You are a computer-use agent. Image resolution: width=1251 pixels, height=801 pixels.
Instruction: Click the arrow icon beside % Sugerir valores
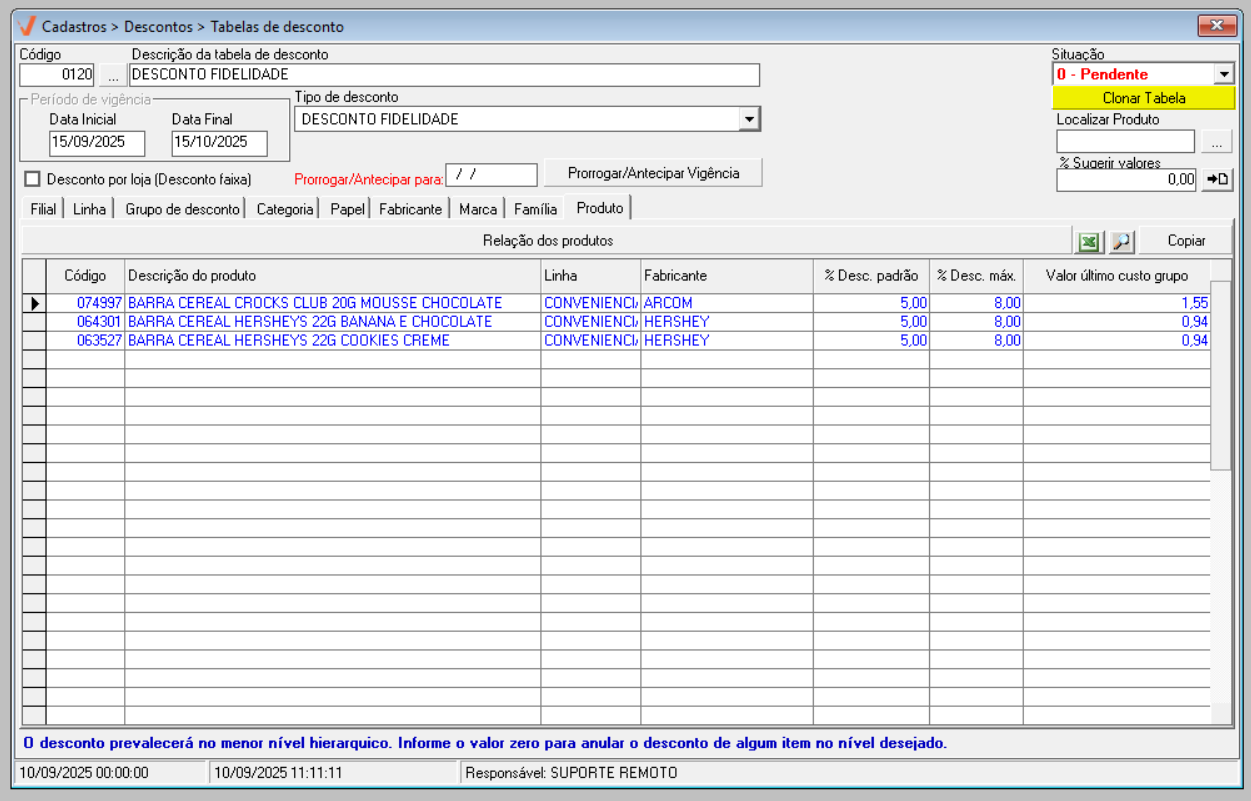[x=1216, y=180]
